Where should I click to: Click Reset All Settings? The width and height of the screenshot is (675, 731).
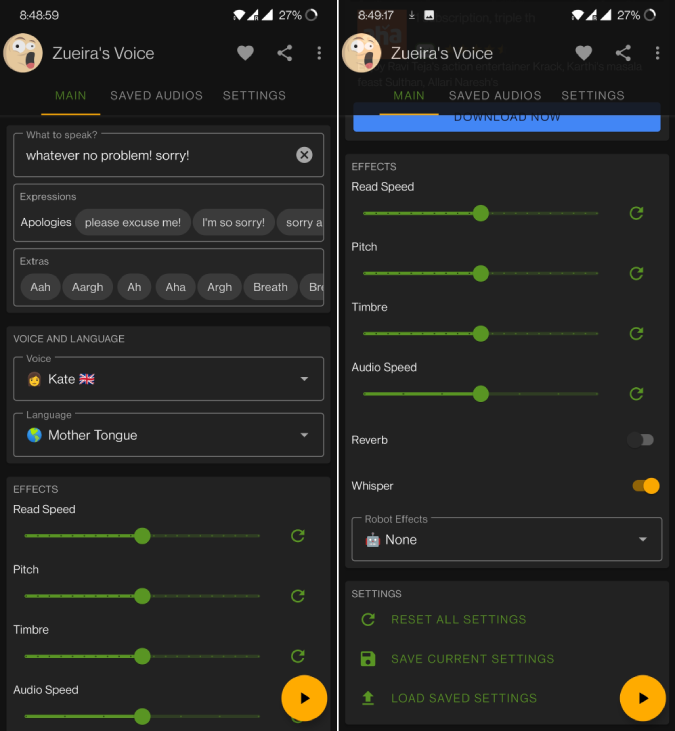[458, 620]
